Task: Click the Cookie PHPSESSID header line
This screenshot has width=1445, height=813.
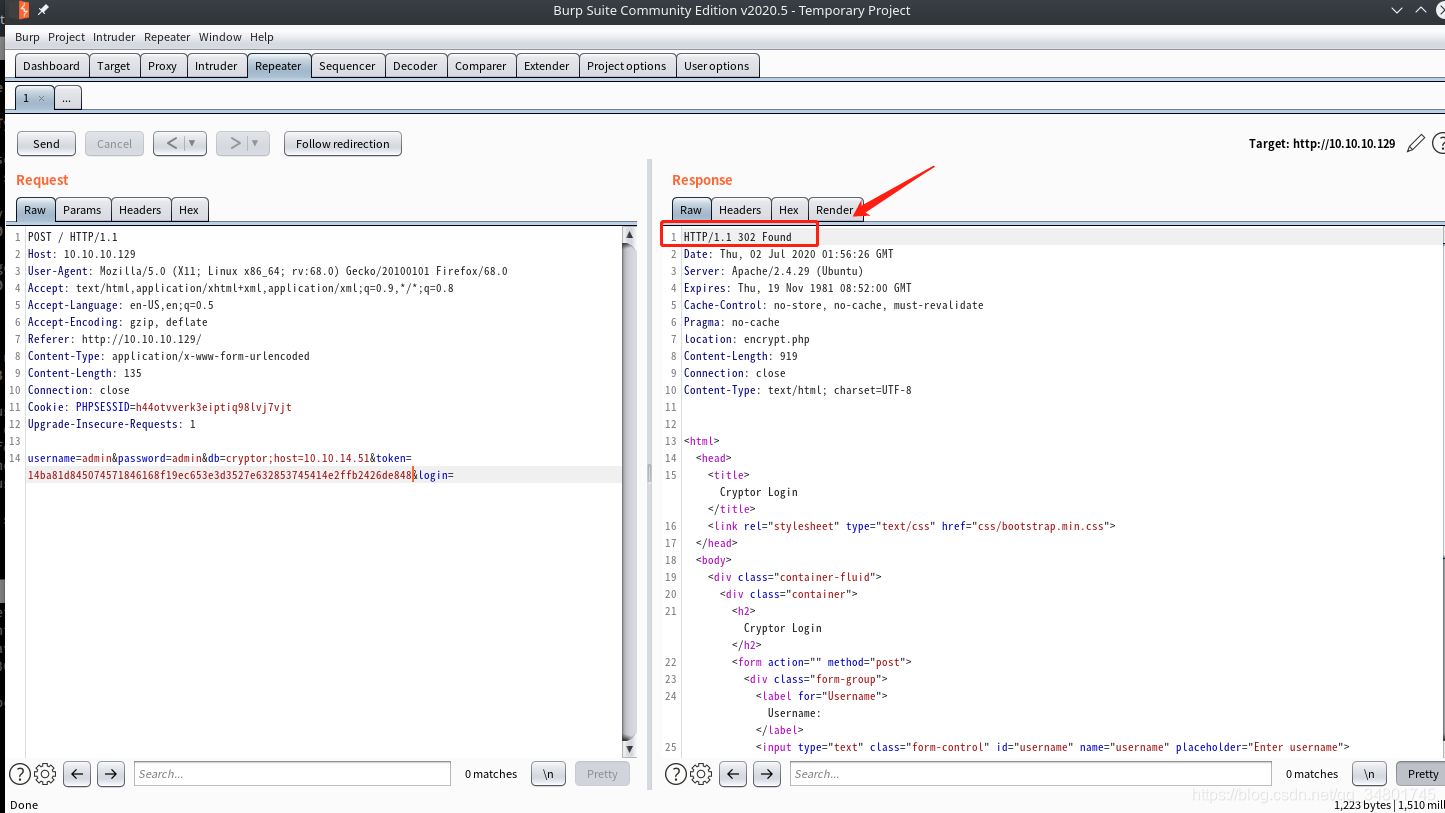Action: click(159, 407)
